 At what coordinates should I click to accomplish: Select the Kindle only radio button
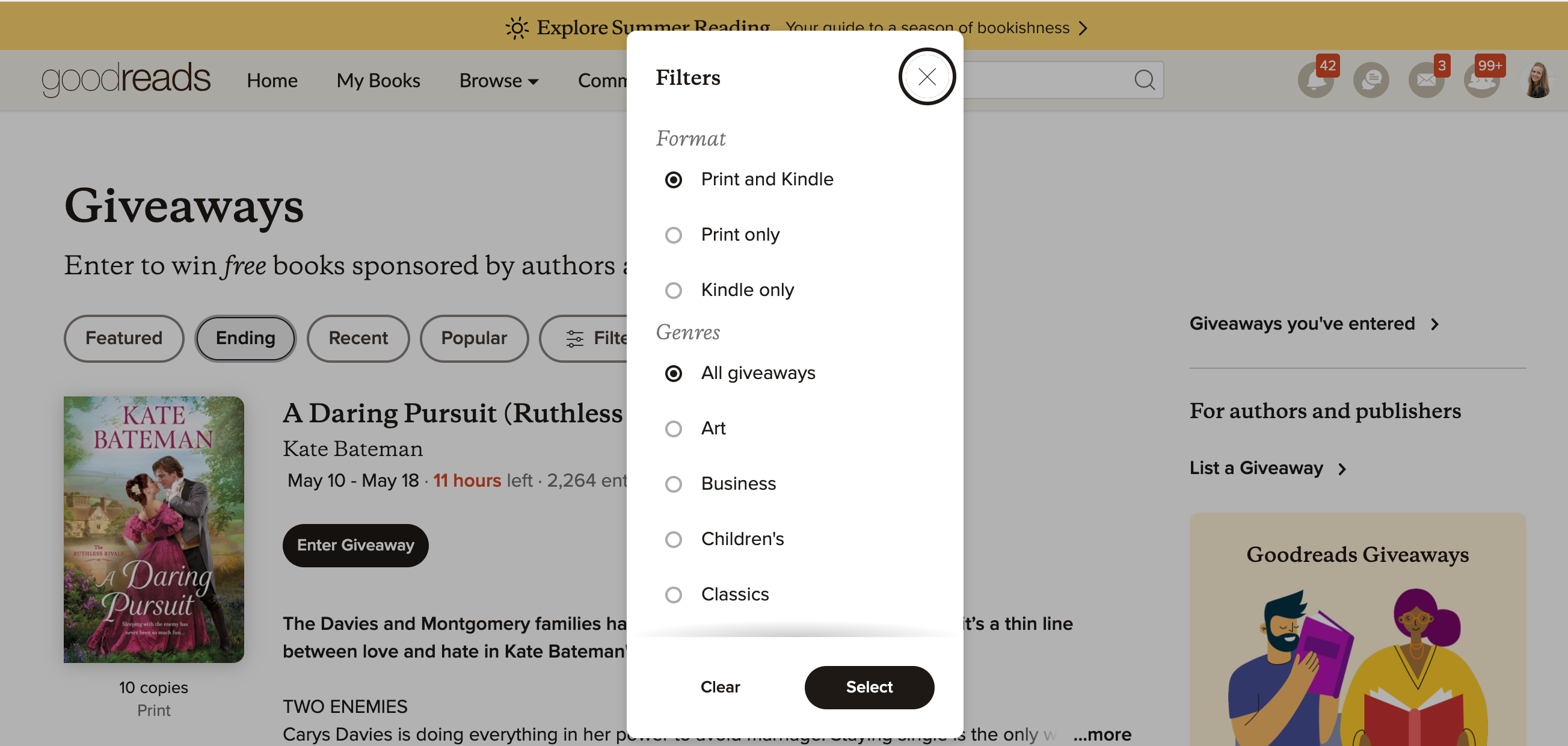674,290
